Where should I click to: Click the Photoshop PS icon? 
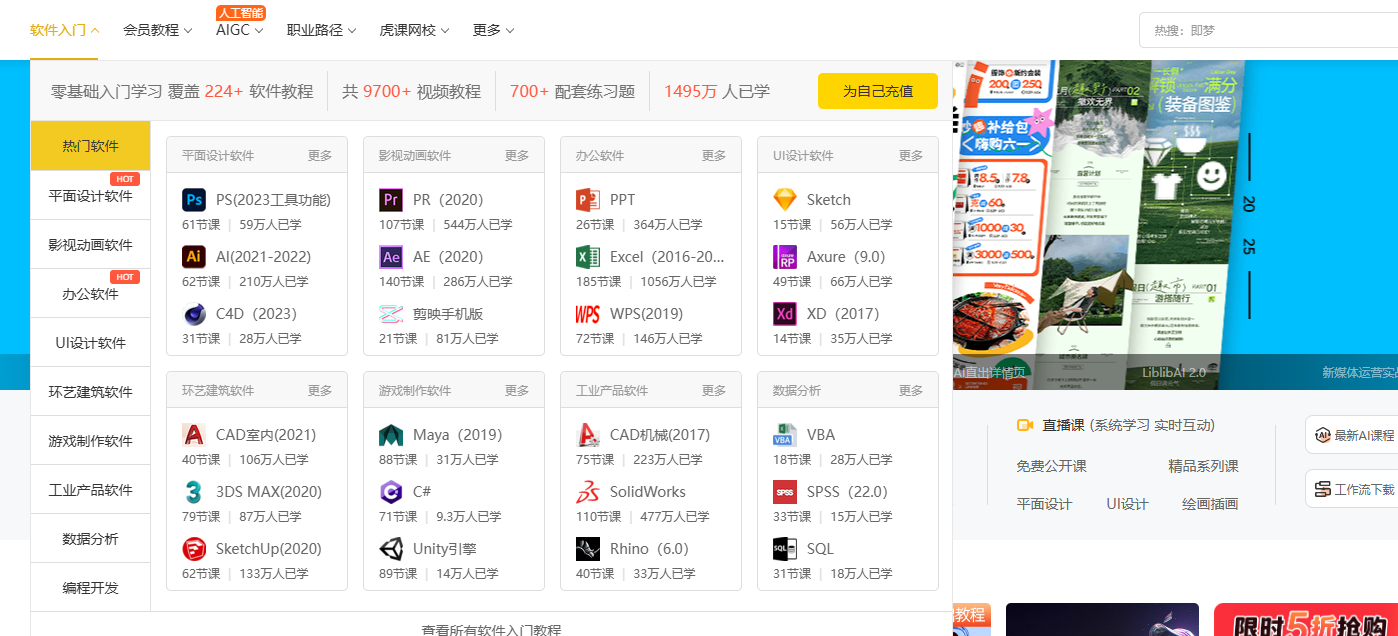point(194,200)
